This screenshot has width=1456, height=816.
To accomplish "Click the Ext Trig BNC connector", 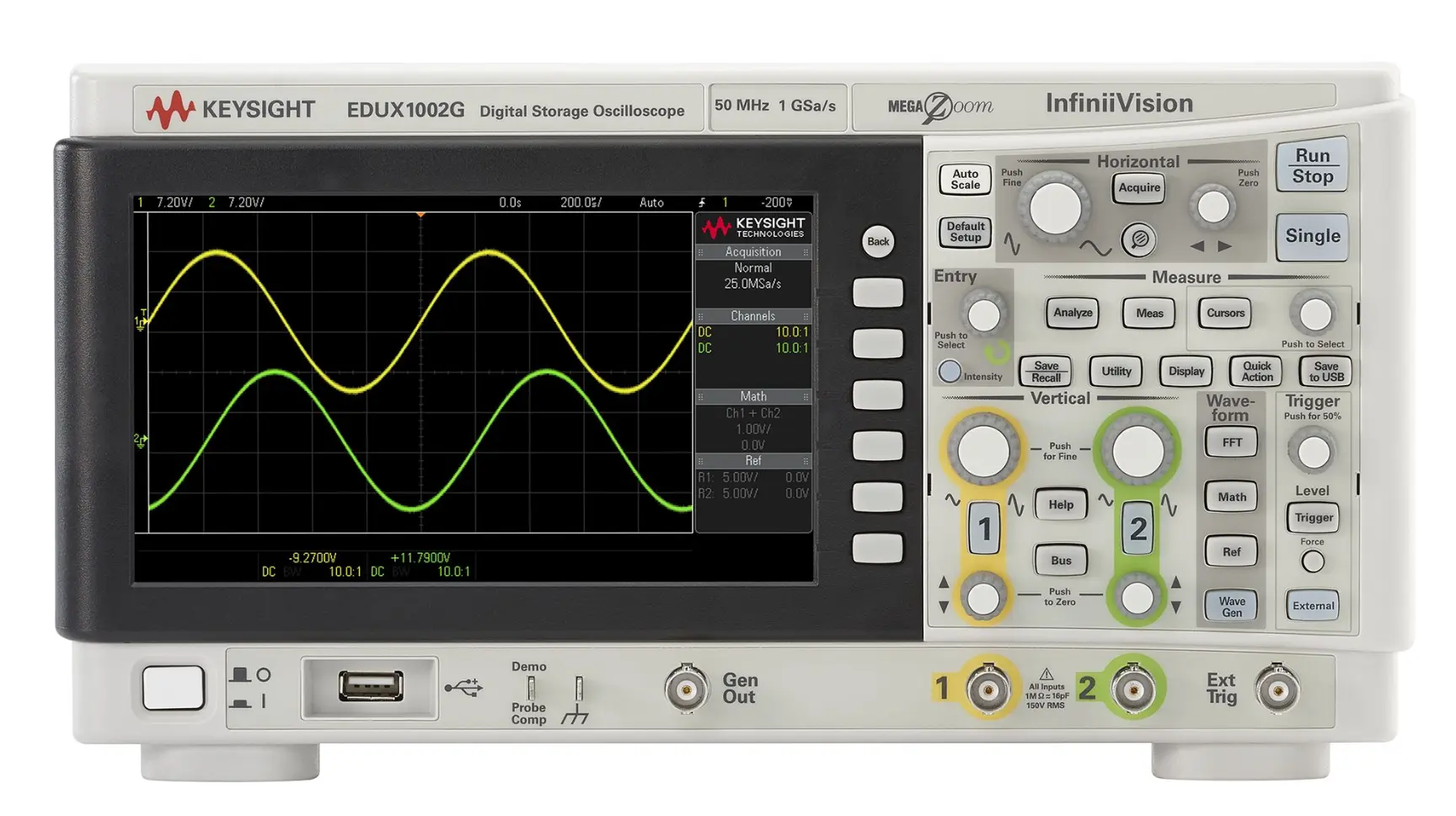I will (x=1277, y=690).
